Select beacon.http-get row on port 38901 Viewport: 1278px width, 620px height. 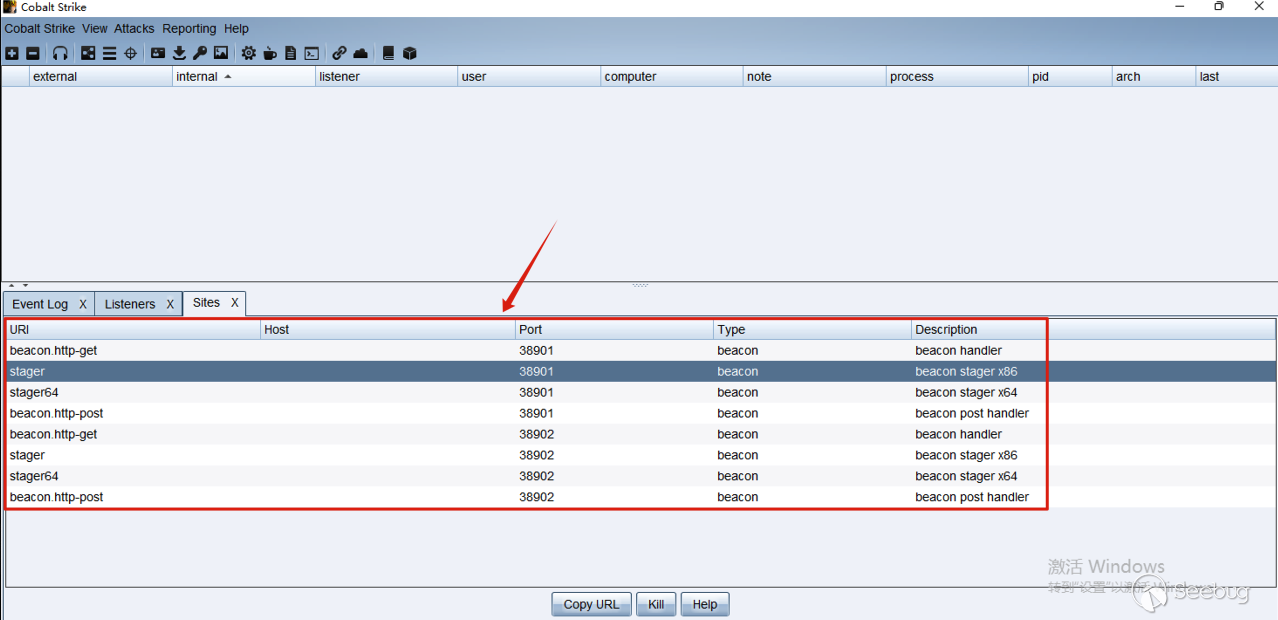coord(640,350)
